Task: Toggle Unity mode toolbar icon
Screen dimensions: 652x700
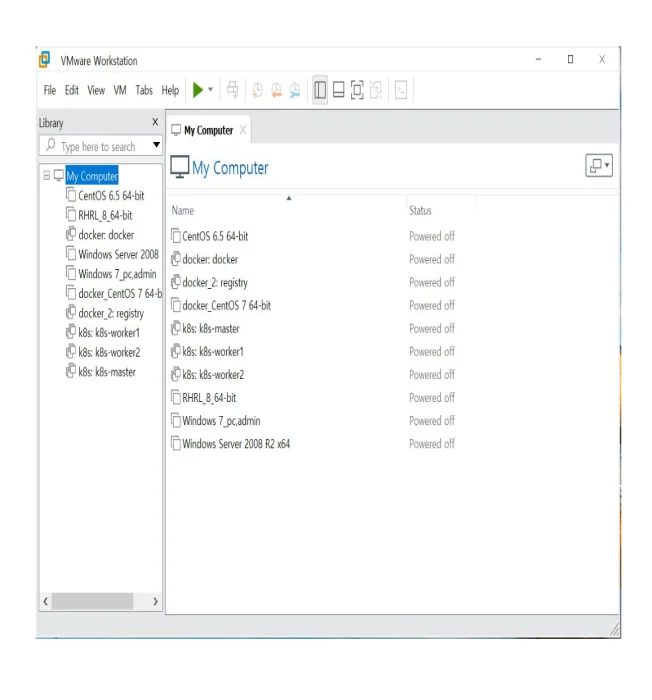Action: pos(376,90)
